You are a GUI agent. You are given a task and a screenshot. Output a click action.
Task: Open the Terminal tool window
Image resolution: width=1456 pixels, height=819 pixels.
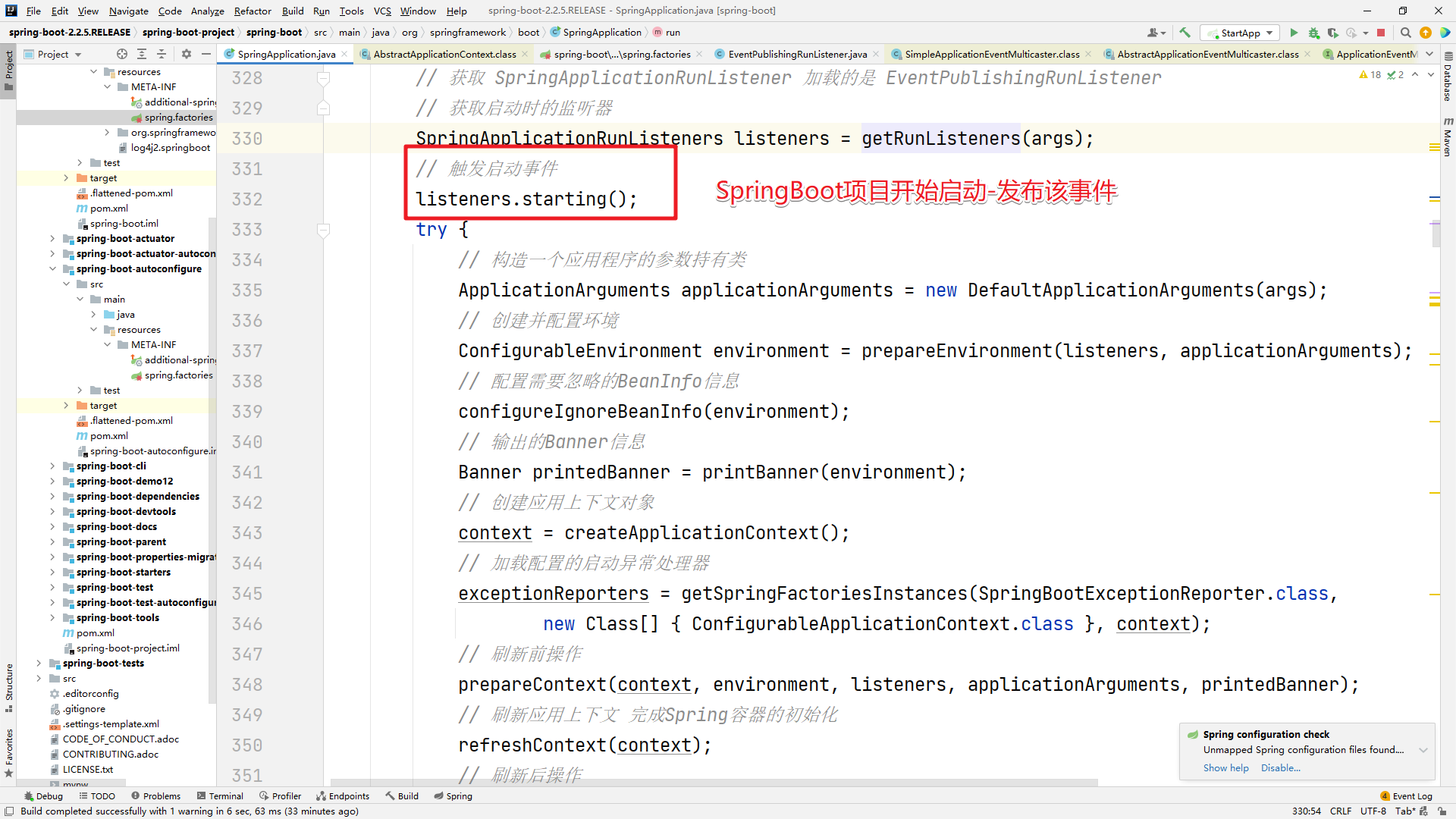coord(220,795)
